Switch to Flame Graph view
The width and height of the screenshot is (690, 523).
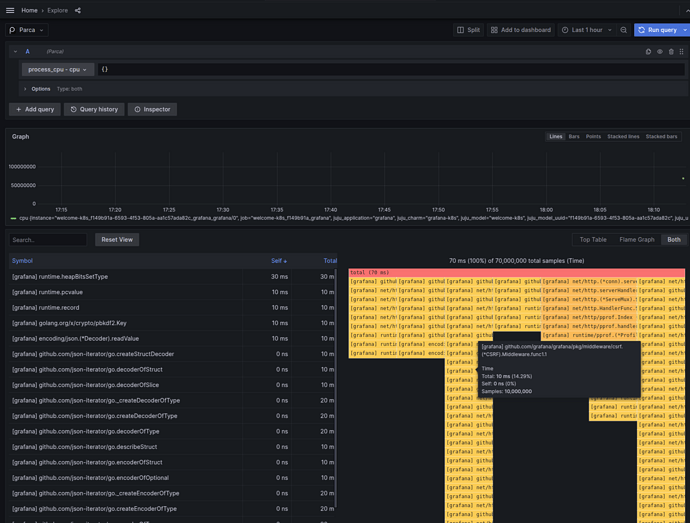coord(637,239)
